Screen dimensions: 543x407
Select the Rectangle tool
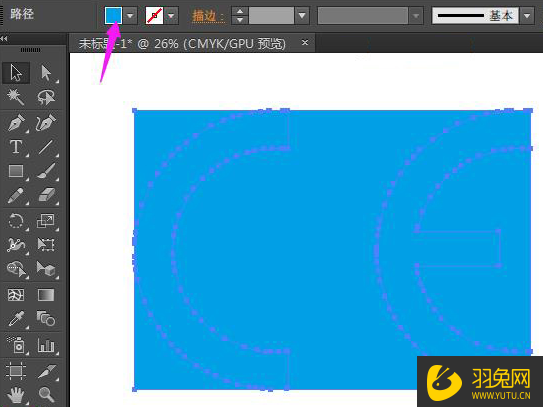click(16, 171)
